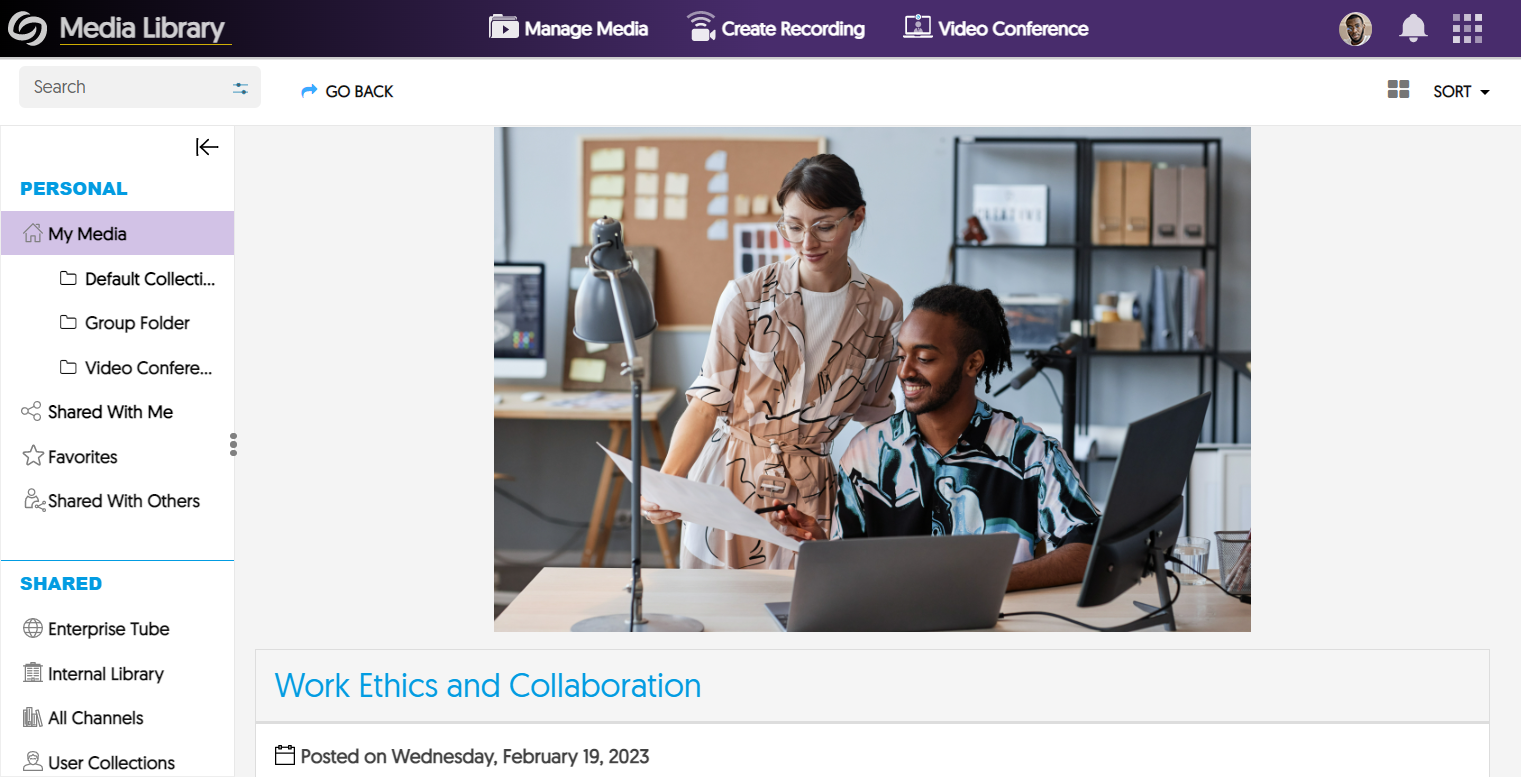Open User Collections
This screenshot has height=777, width=1521.
point(99,762)
